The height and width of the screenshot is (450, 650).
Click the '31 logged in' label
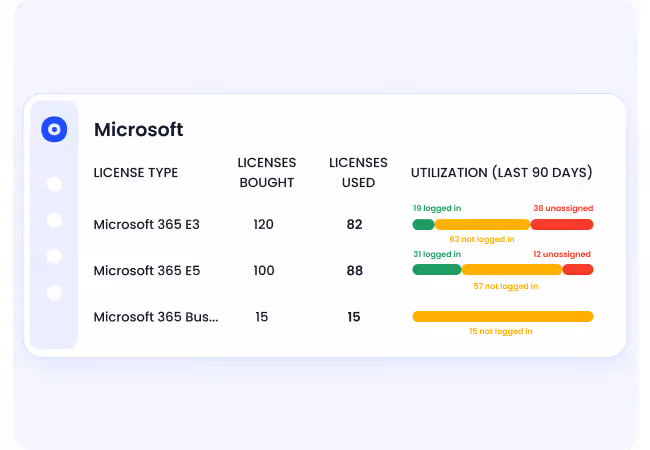(437, 254)
